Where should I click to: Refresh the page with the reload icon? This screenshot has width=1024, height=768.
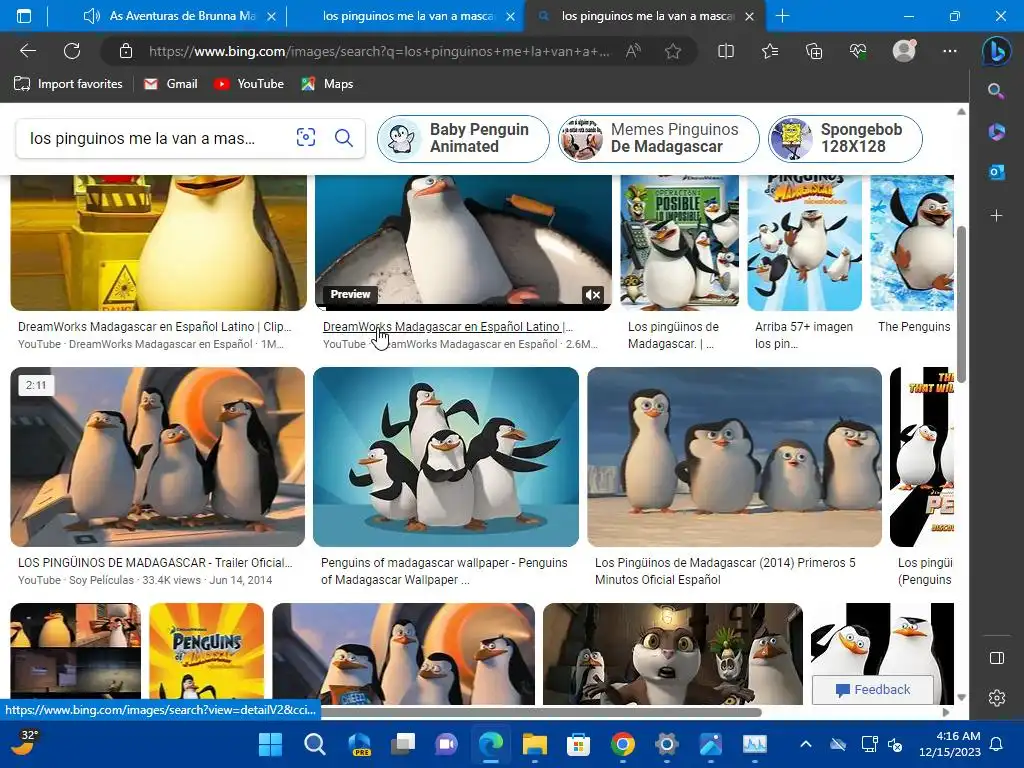click(x=72, y=51)
